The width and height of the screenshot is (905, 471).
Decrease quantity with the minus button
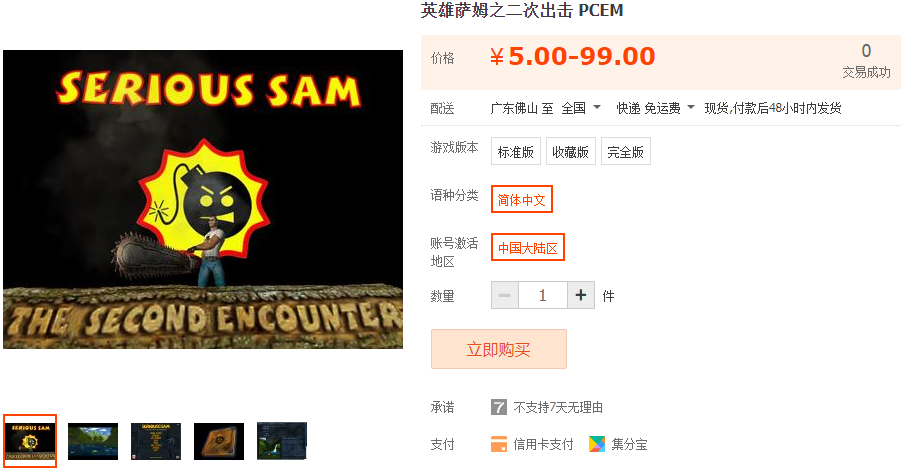point(505,296)
